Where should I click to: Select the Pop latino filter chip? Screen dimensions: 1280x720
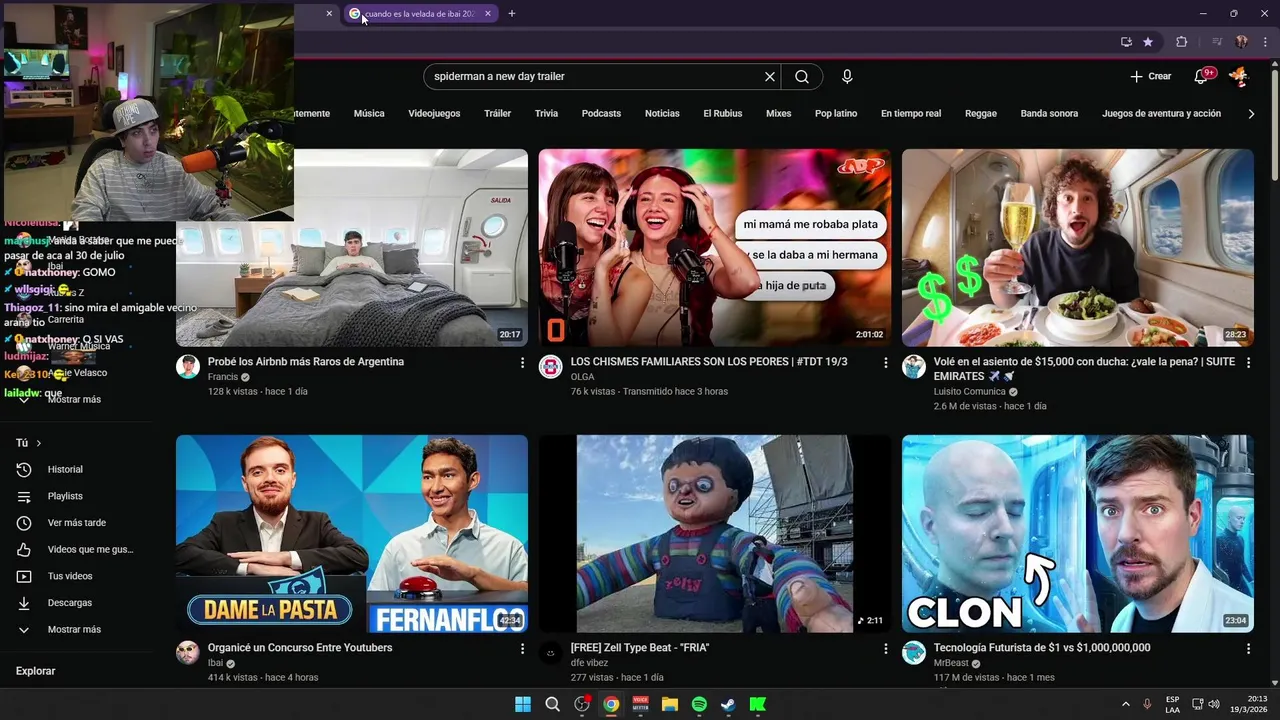point(836,114)
